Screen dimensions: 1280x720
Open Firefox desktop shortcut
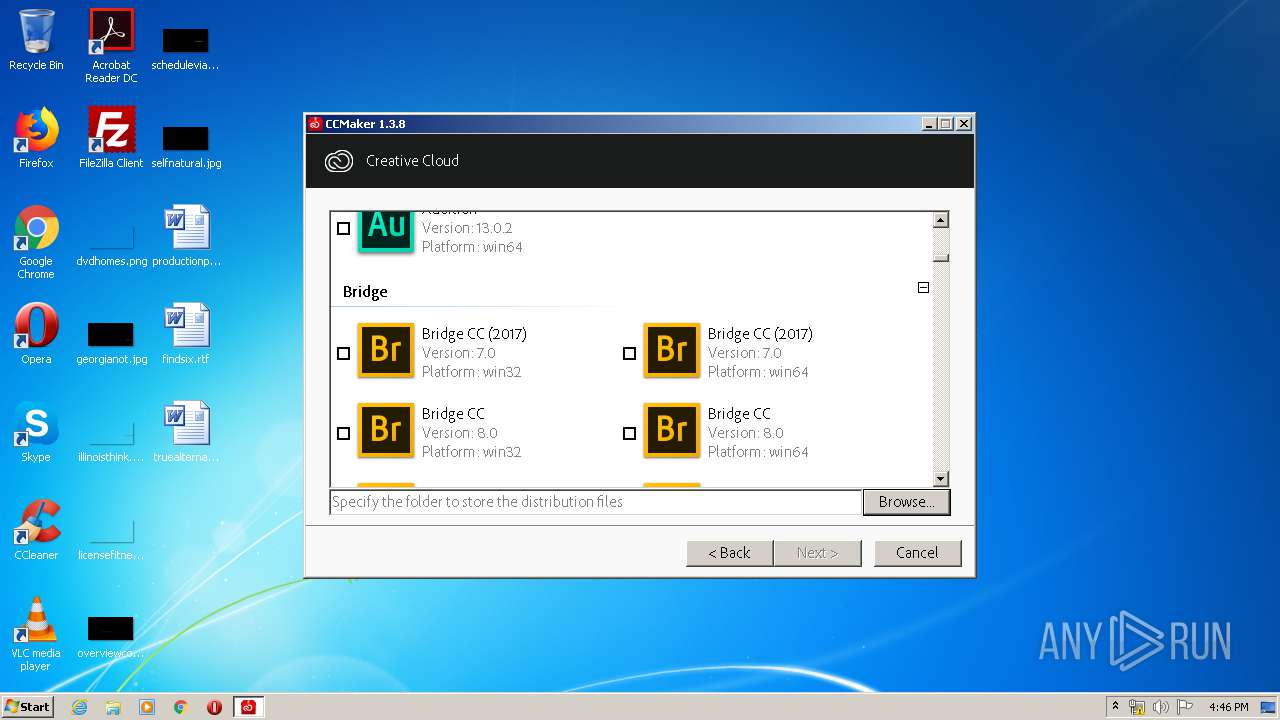point(36,138)
